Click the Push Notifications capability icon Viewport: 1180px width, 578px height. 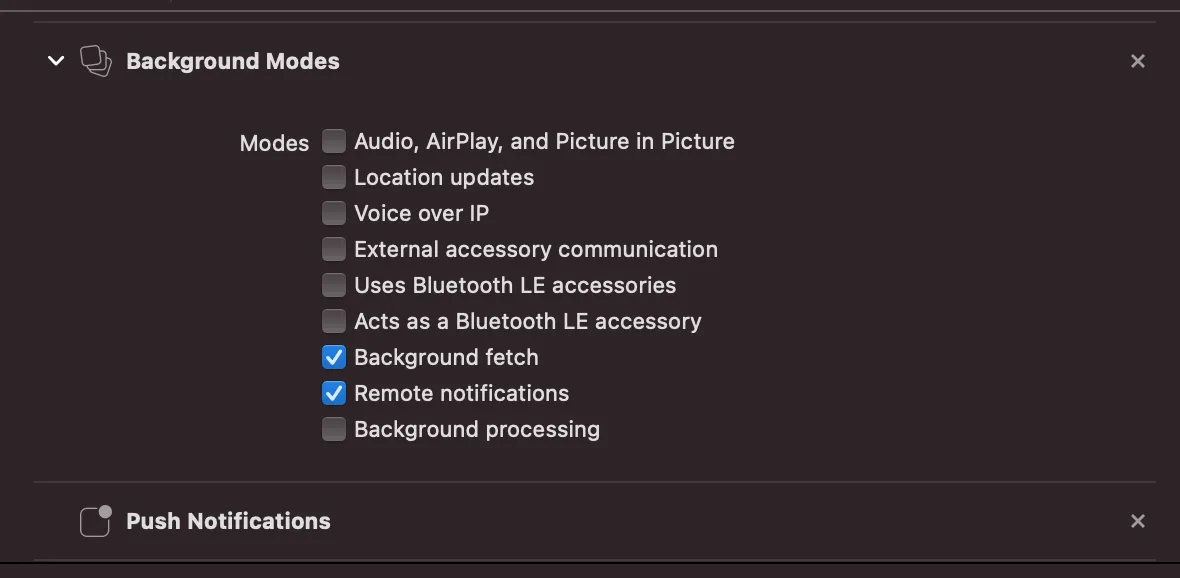(x=96, y=521)
